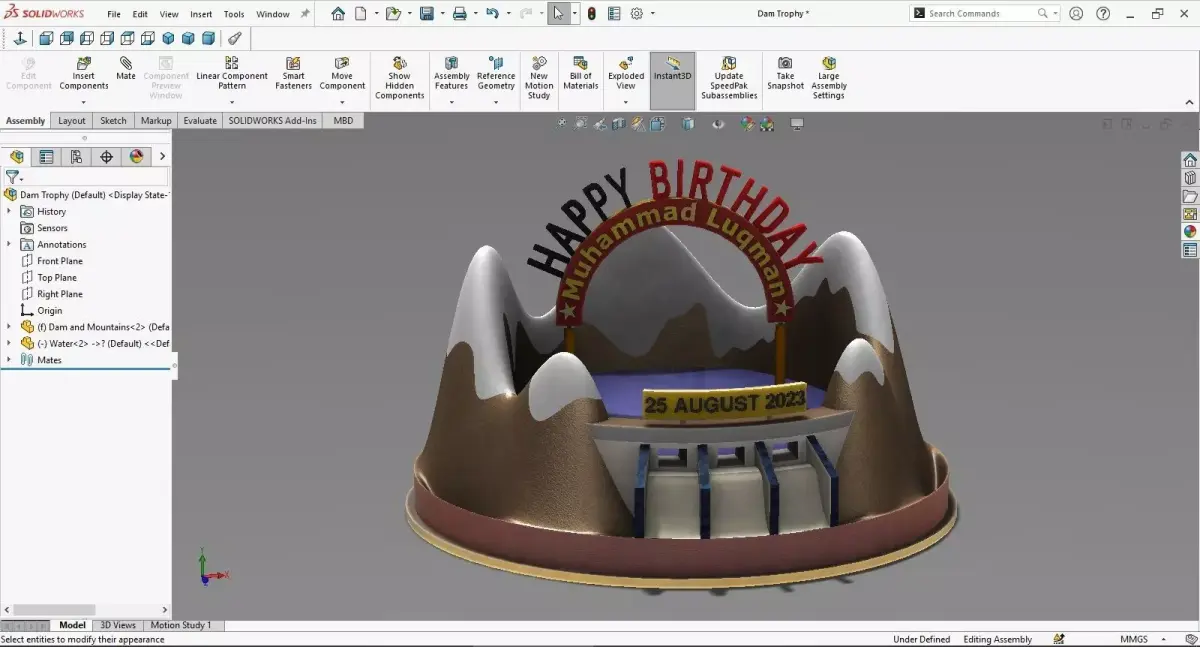
Task: Print using the printer icon
Action: pyautogui.click(x=459, y=14)
